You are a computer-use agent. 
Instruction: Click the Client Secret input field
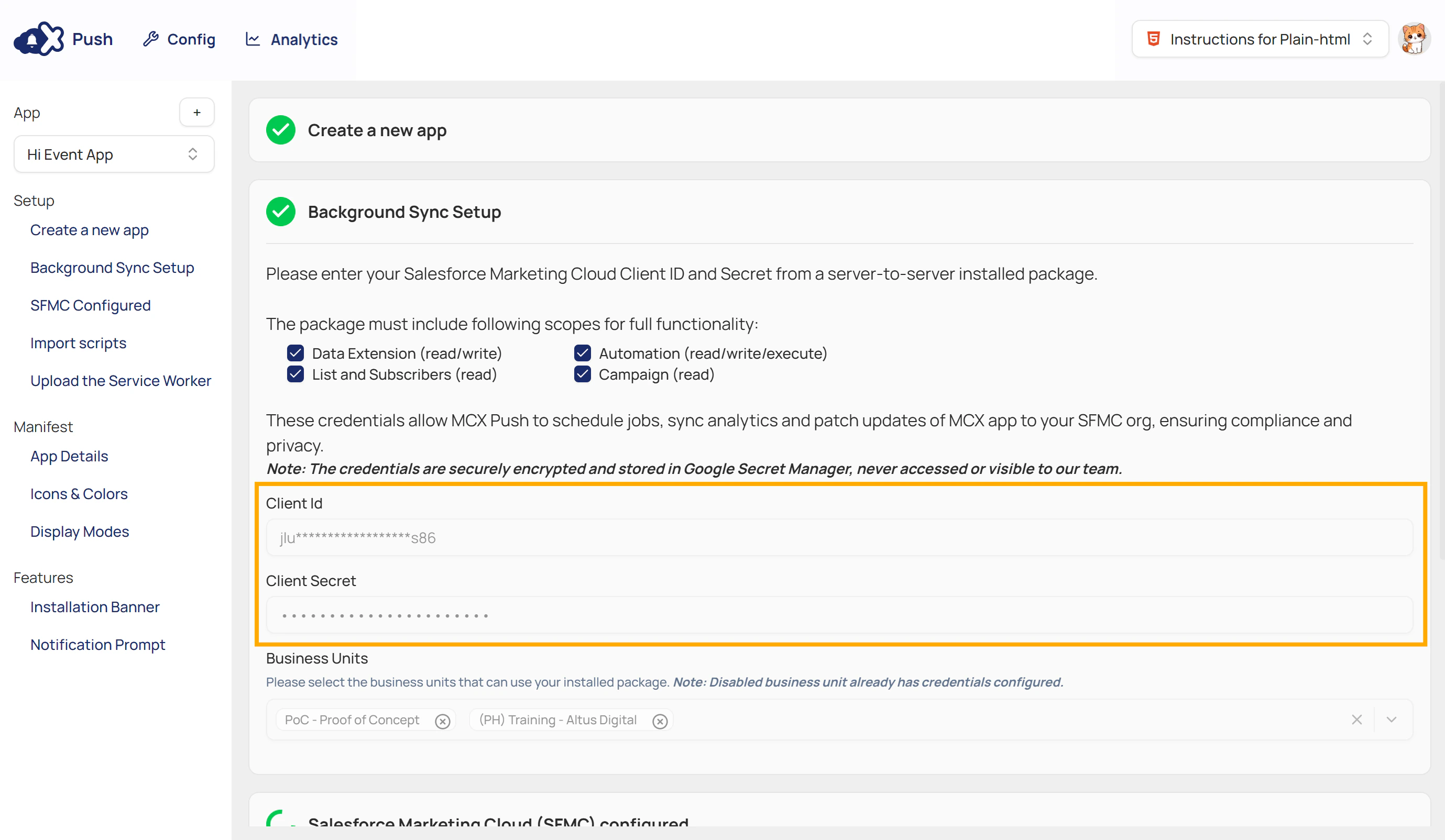point(839,615)
